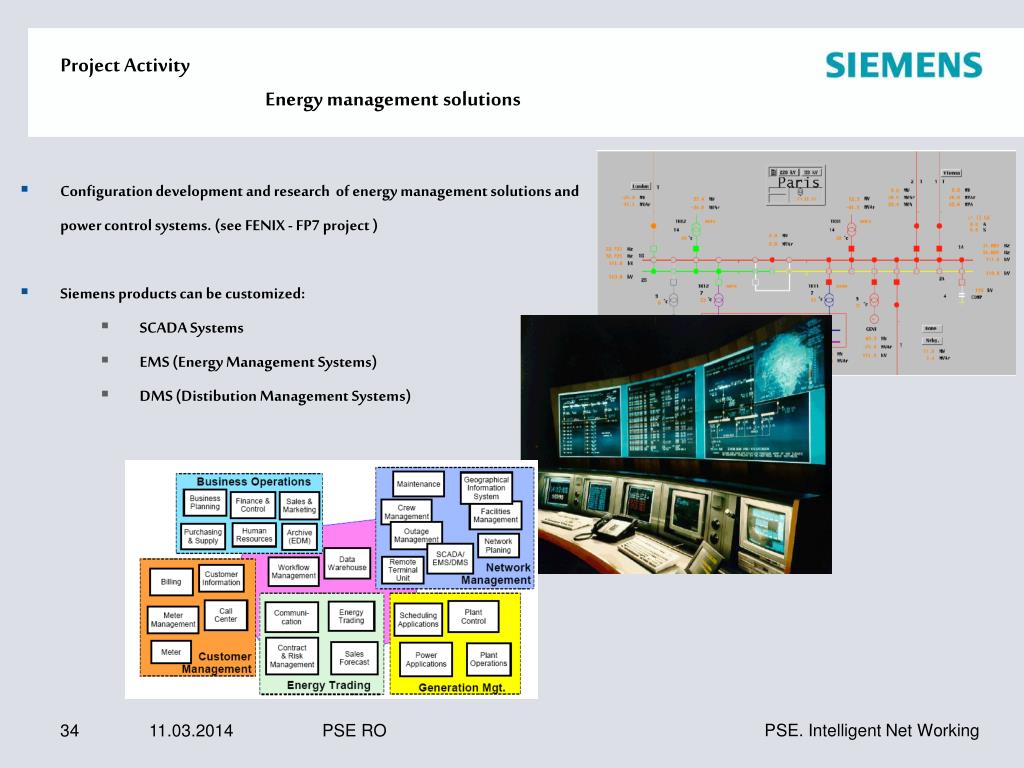1024x768 pixels.
Task: Click the "Data Warehouse" box
Action: point(347,563)
